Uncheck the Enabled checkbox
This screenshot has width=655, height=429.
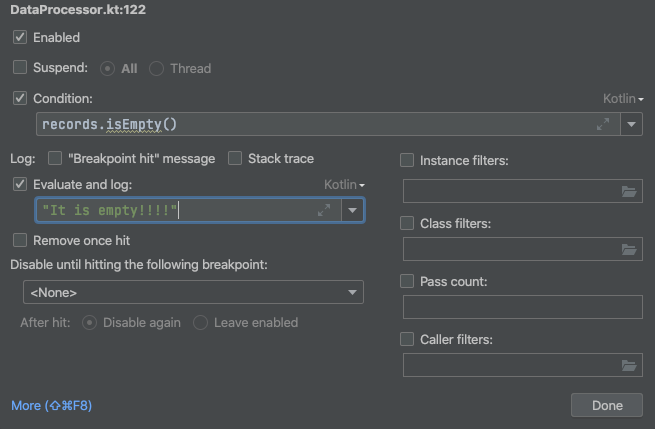click(20, 37)
